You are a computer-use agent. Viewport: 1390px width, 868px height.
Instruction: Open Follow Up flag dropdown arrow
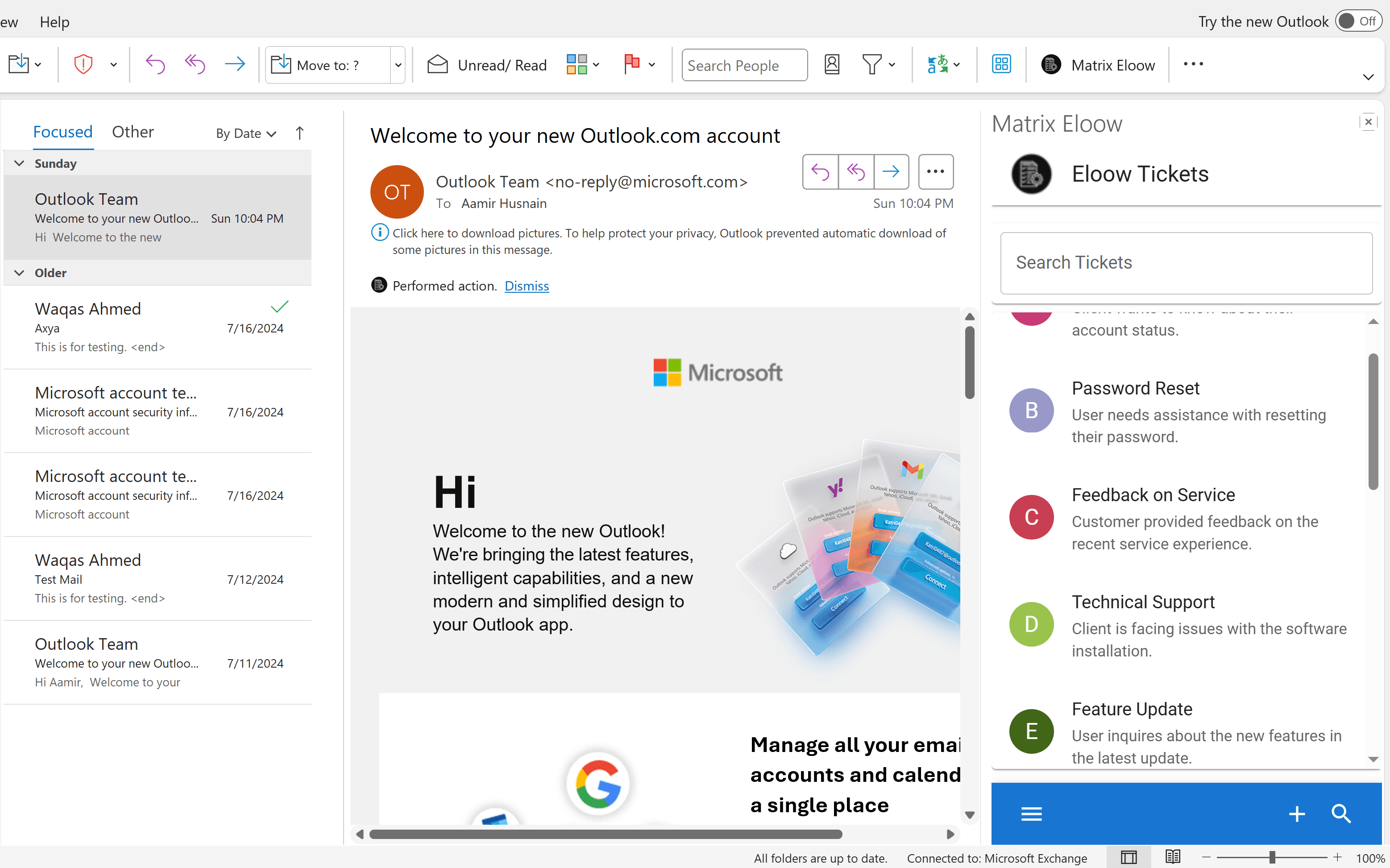point(652,65)
